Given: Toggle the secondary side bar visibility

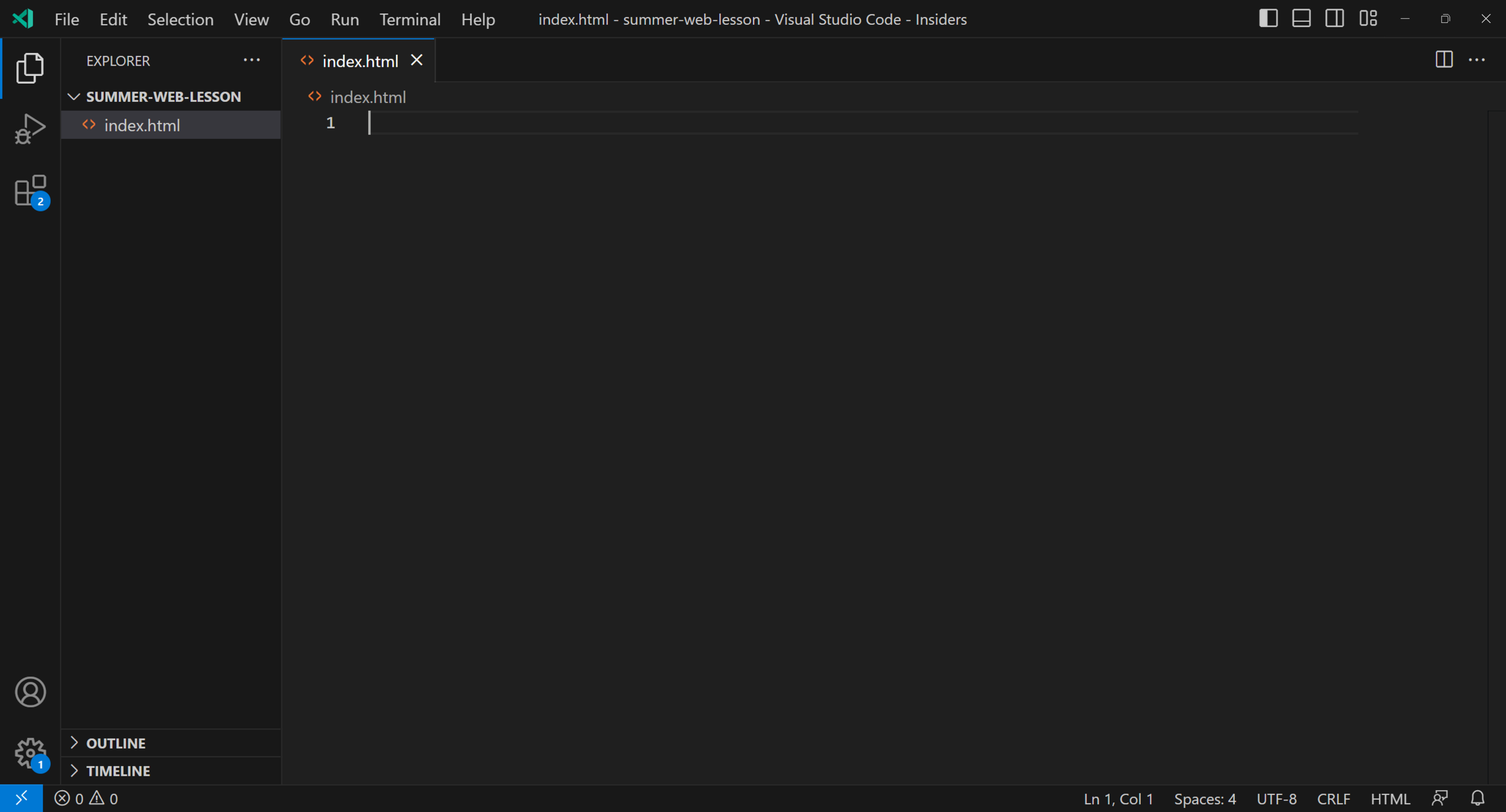Looking at the screenshot, I should [1334, 19].
